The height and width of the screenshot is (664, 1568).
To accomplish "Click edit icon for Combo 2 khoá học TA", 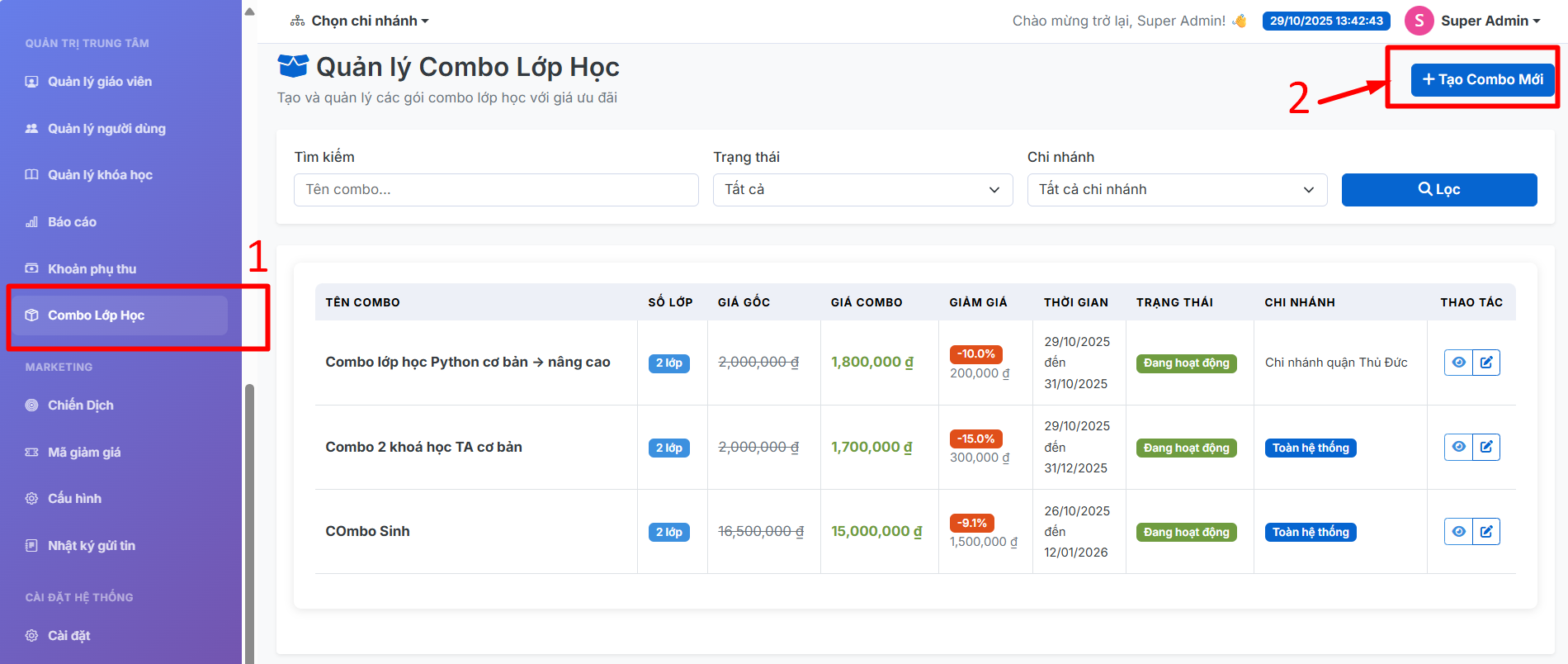I will (1486, 447).
